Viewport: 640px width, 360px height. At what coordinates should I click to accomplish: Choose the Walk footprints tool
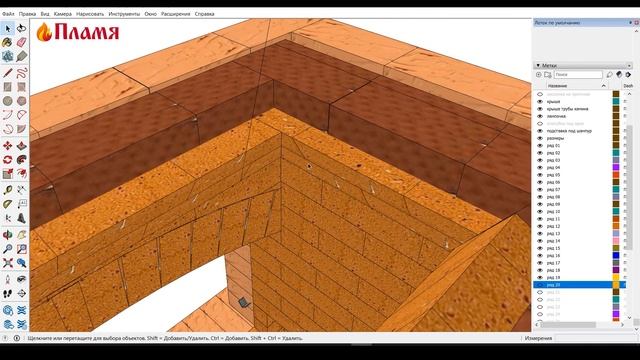[8, 293]
